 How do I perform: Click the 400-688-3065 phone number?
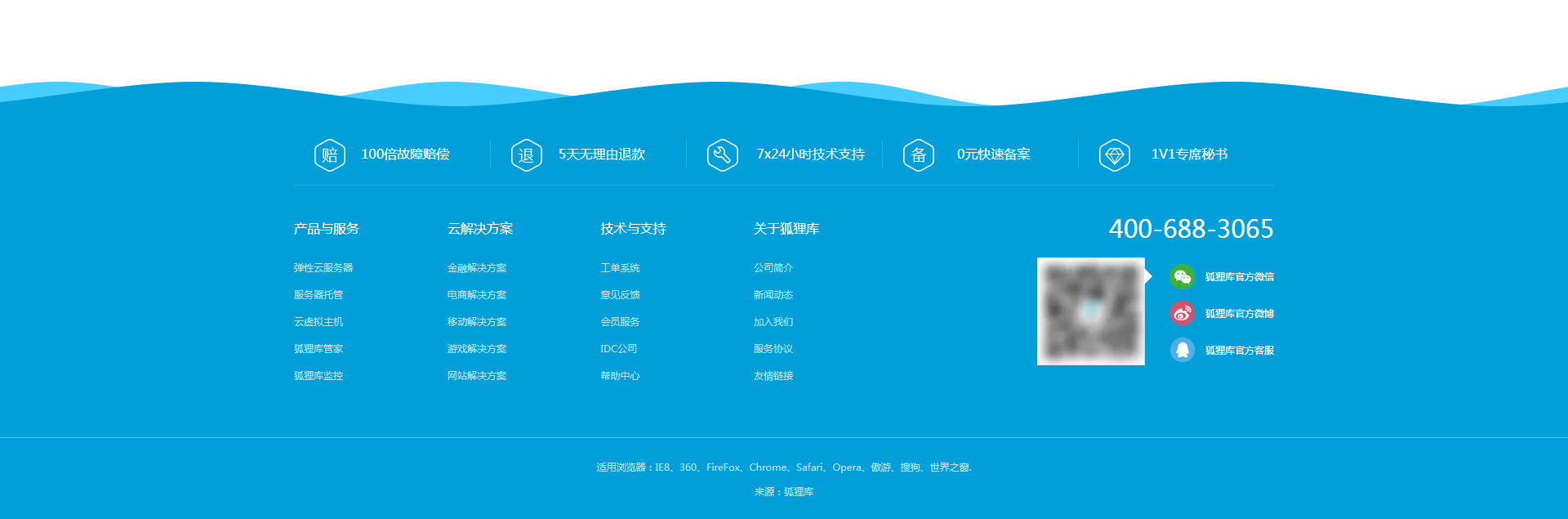tap(1191, 229)
